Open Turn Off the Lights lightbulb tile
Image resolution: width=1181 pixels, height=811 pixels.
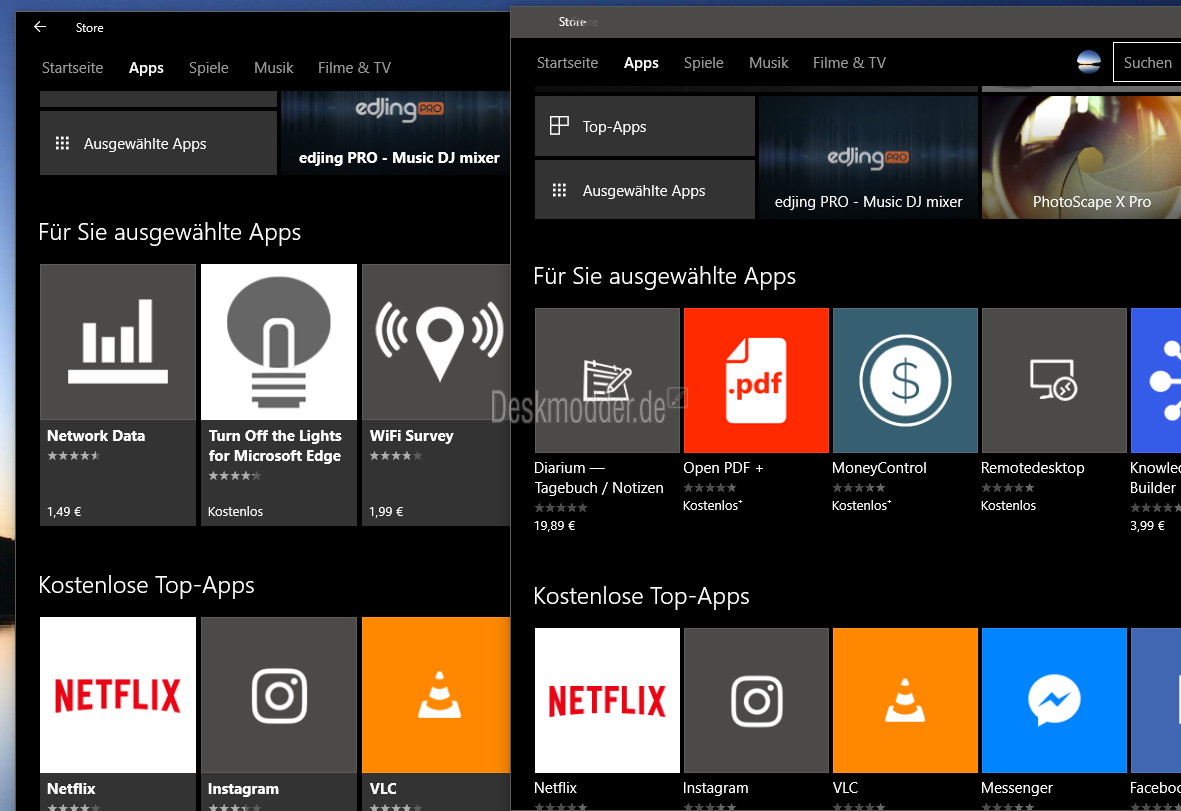(x=279, y=395)
